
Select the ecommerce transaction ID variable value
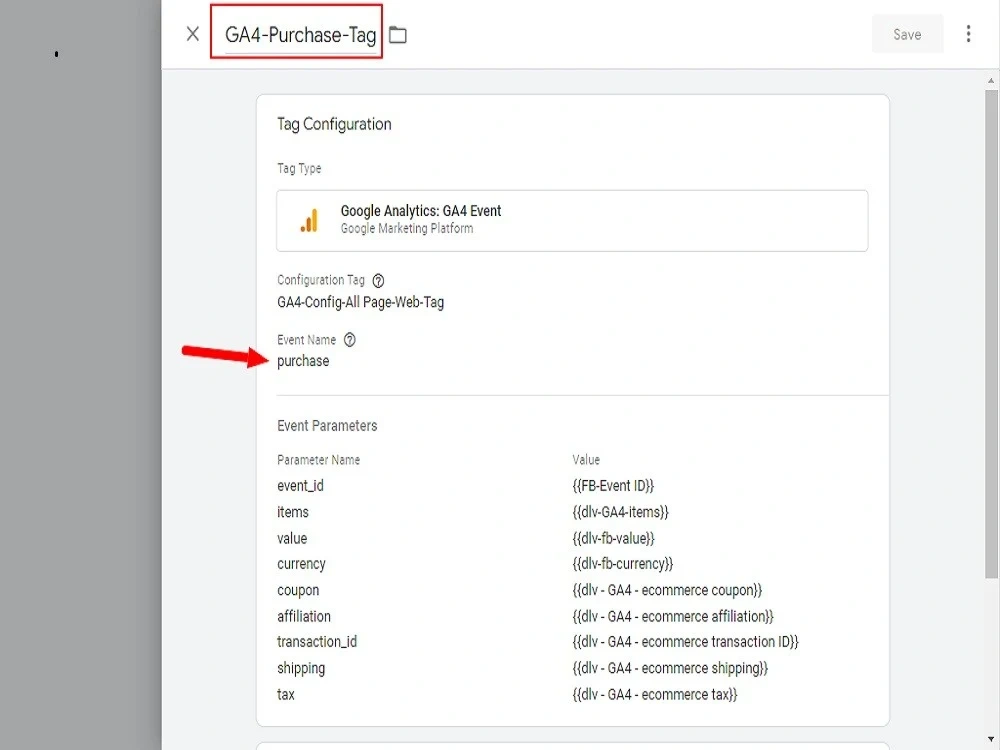(686, 642)
